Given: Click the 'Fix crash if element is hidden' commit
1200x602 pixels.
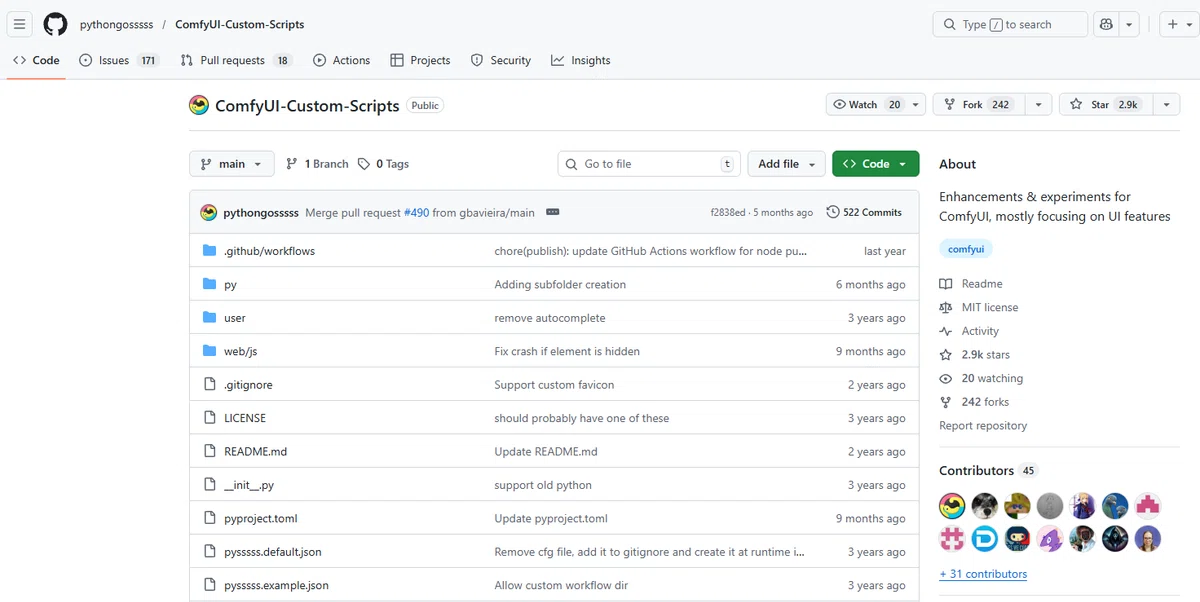Looking at the screenshot, I should tap(567, 352).
